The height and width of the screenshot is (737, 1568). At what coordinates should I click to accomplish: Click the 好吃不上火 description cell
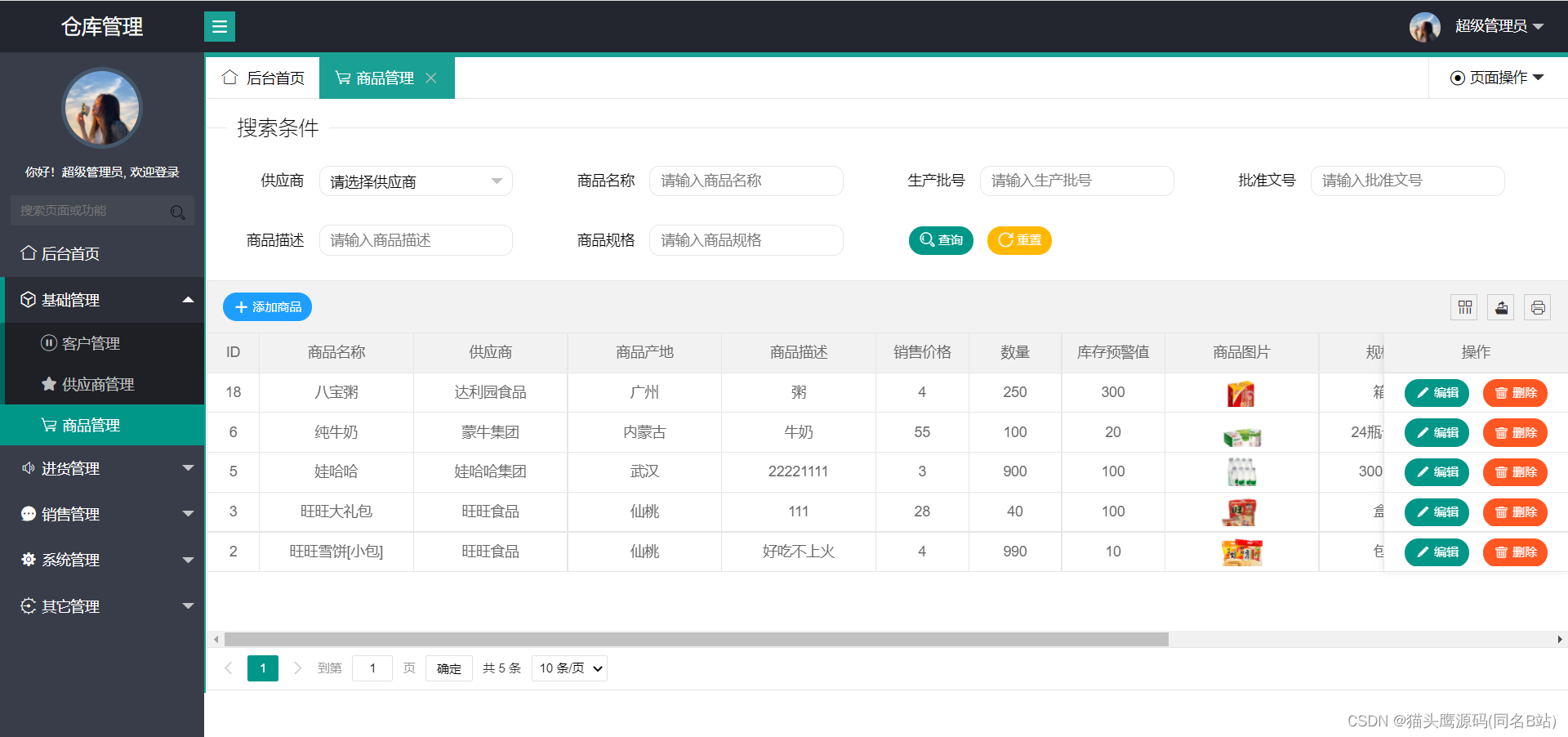799,552
